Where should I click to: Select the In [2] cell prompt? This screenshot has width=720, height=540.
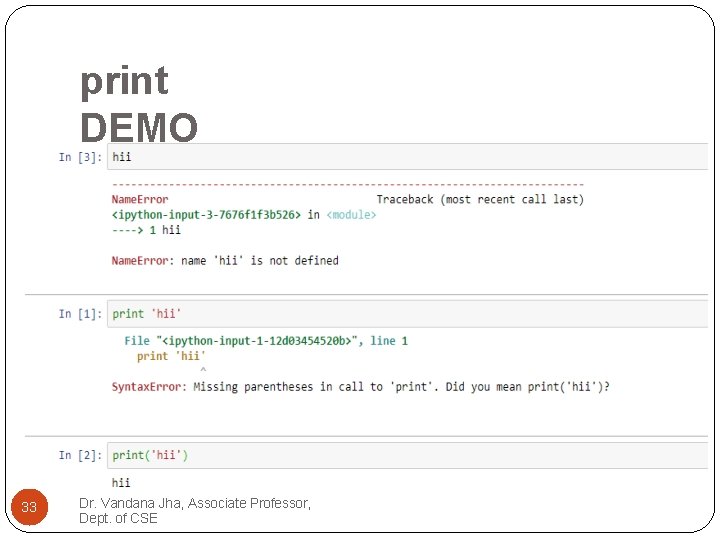click(x=79, y=455)
